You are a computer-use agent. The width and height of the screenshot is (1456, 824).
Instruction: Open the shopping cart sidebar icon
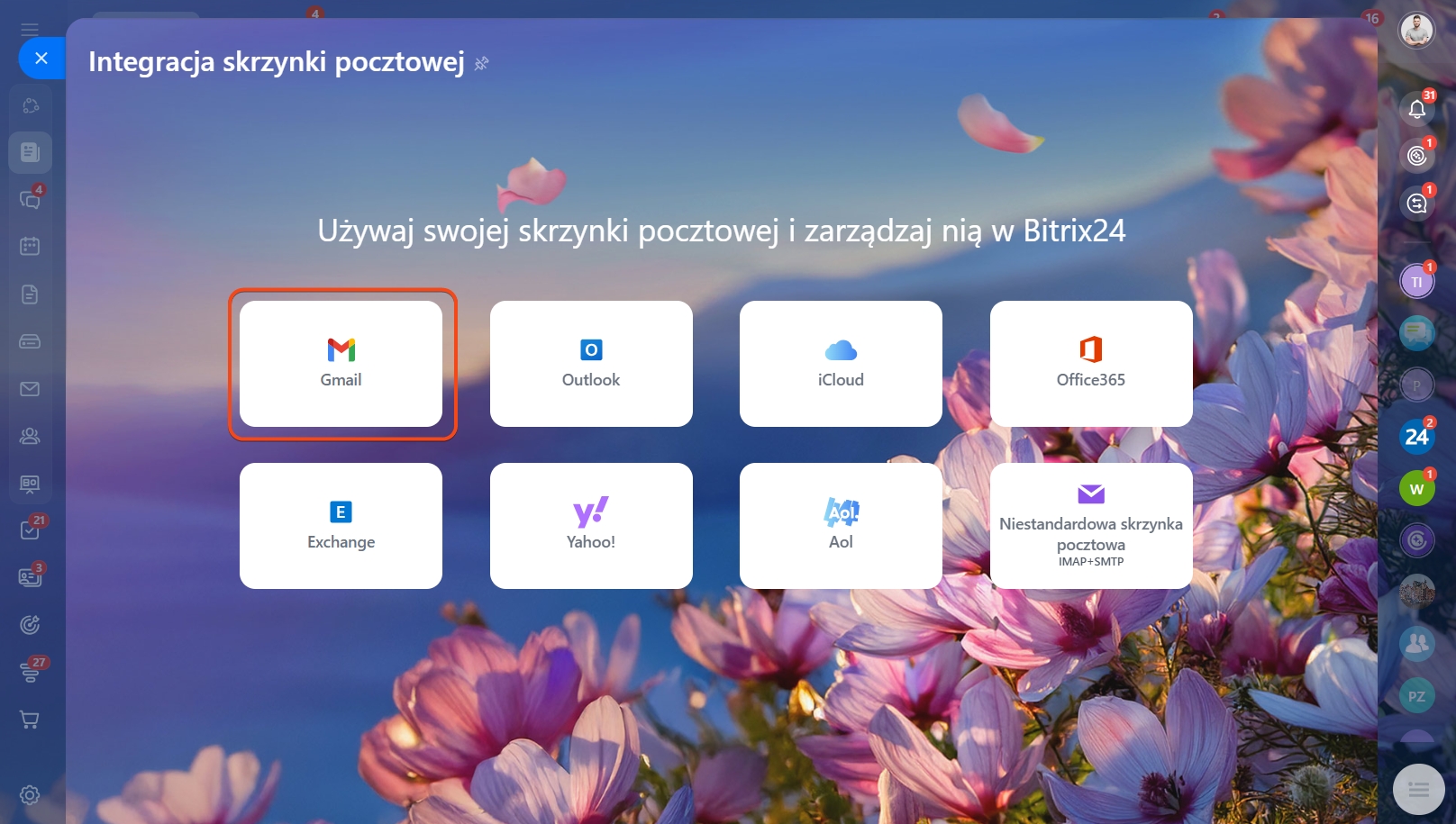click(30, 720)
